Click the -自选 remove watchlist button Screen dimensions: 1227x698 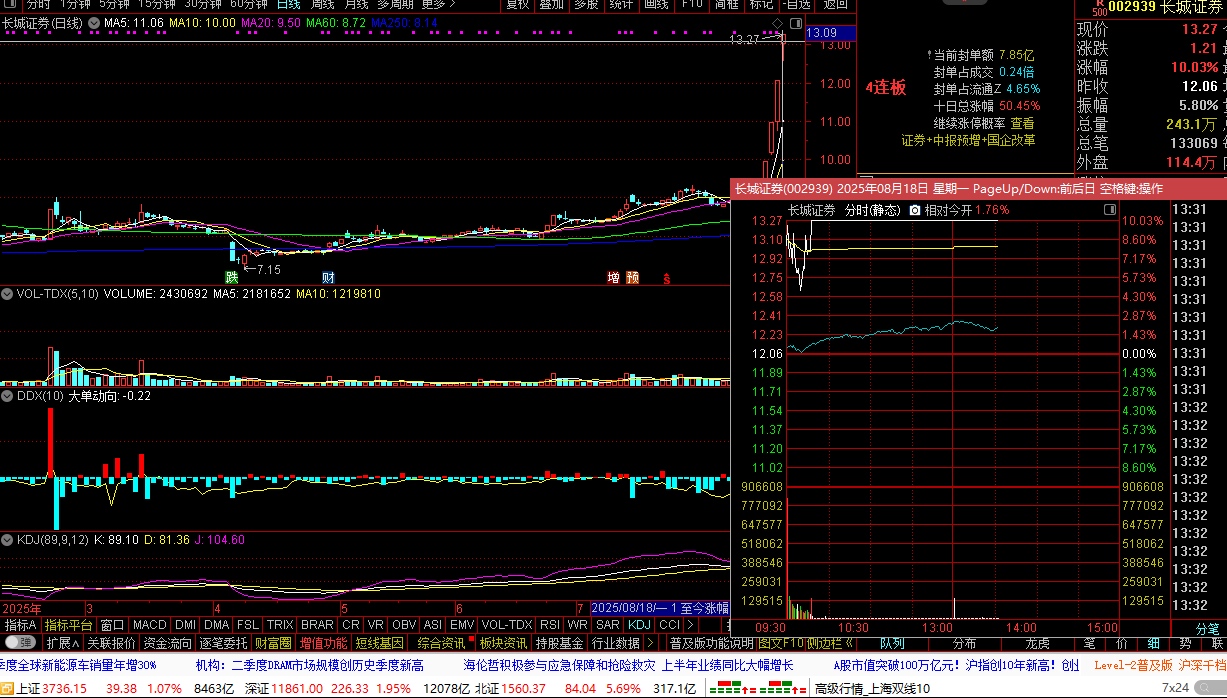tap(795, 5)
